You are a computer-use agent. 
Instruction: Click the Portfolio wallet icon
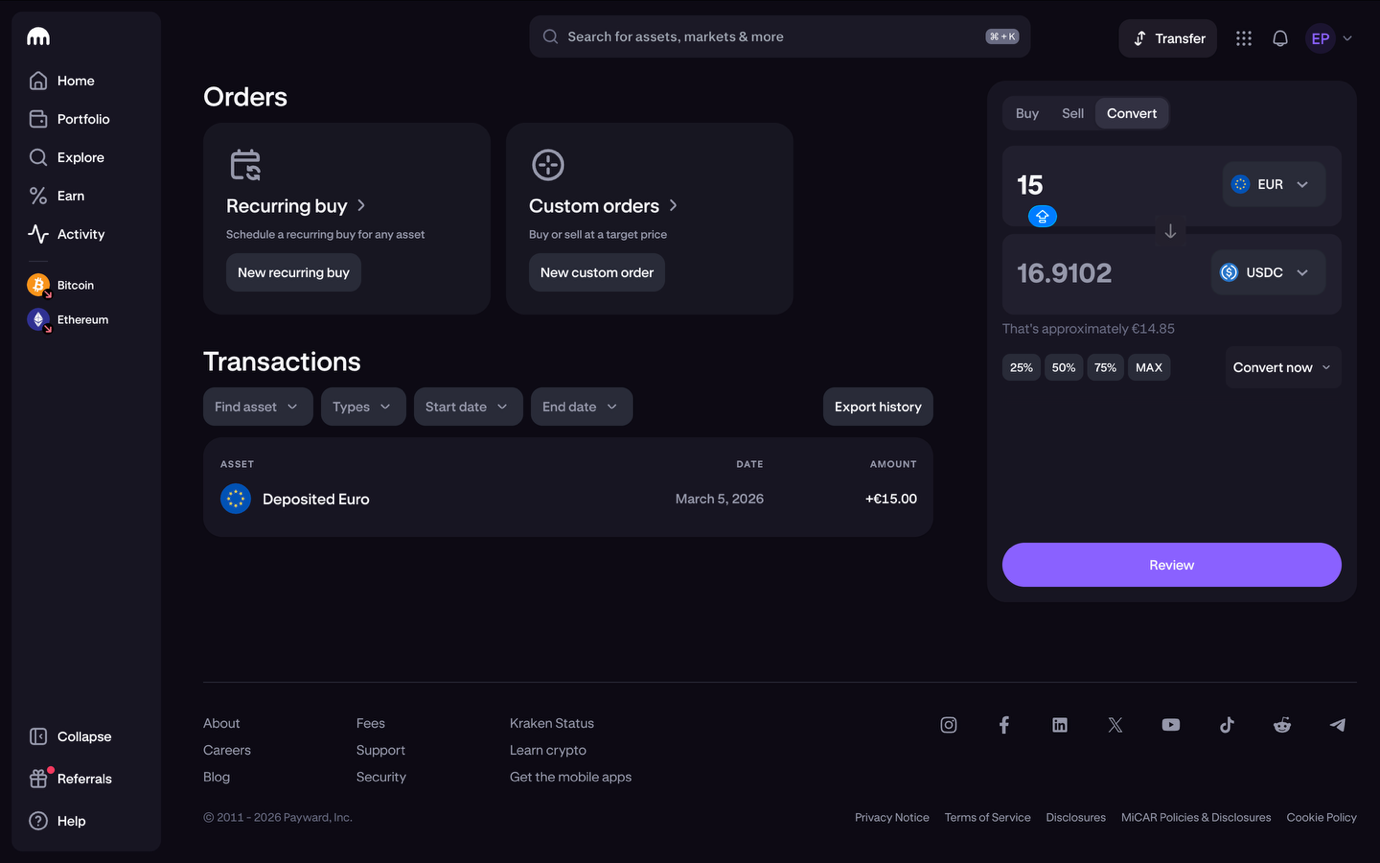[38, 119]
